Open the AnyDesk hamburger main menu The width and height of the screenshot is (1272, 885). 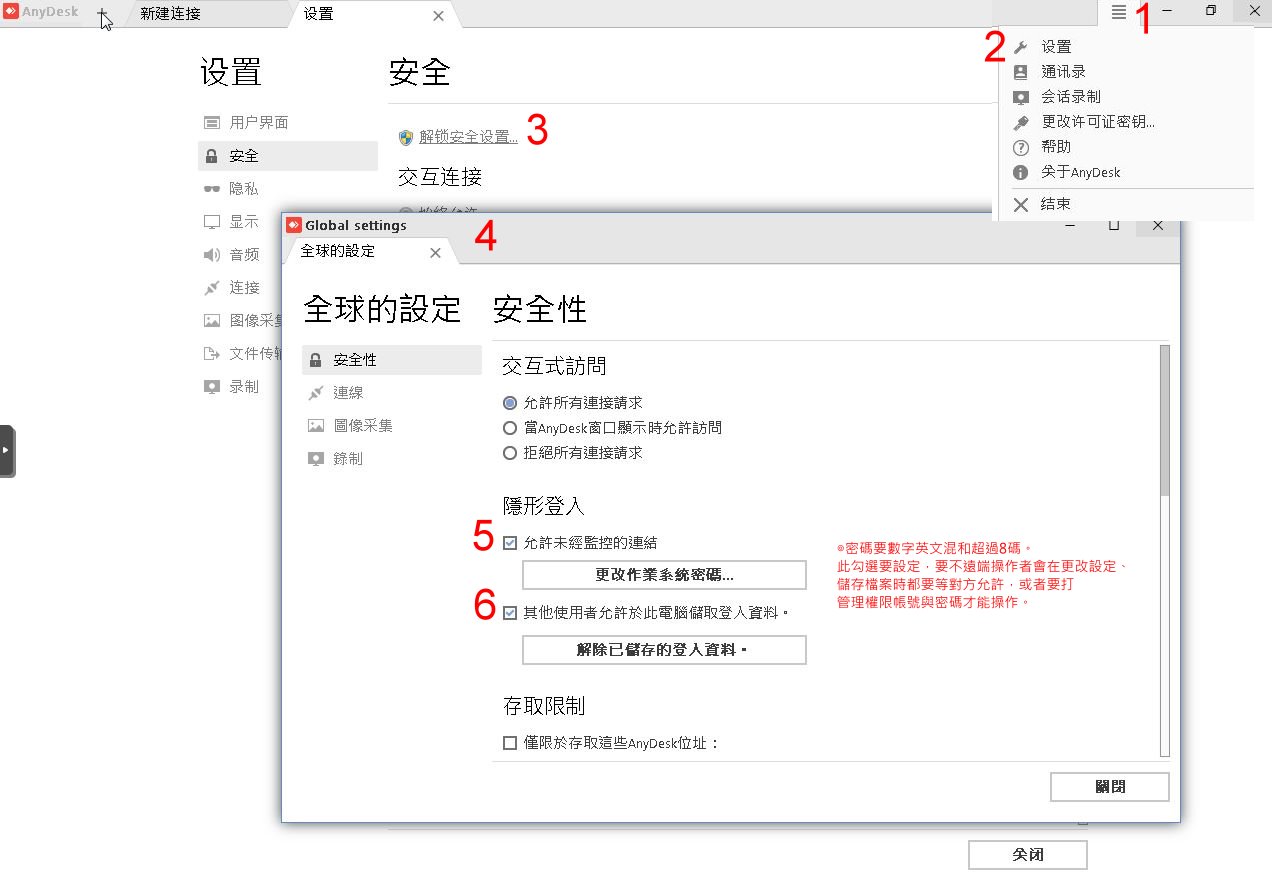pyautogui.click(x=1119, y=12)
